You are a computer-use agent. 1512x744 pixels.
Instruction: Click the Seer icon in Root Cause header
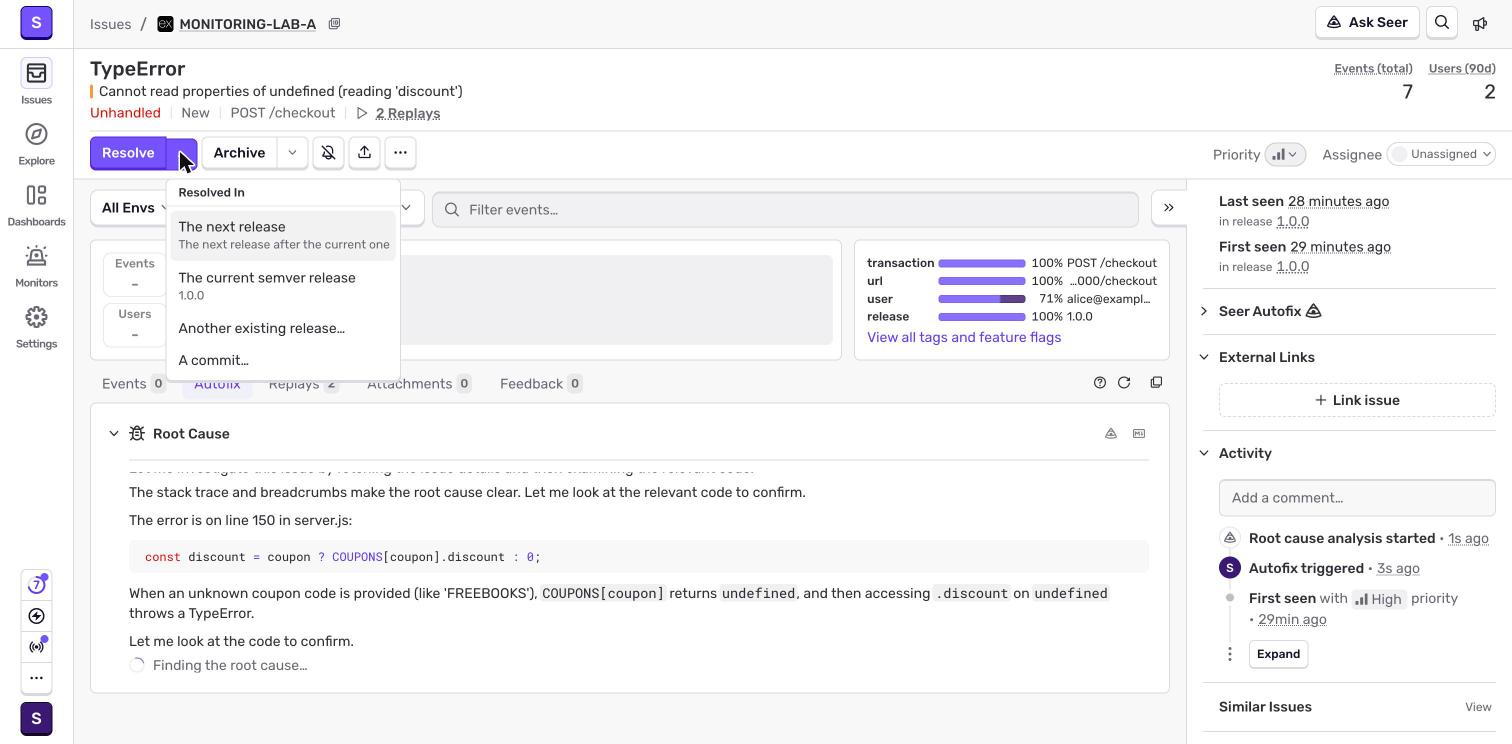[x=1111, y=434]
